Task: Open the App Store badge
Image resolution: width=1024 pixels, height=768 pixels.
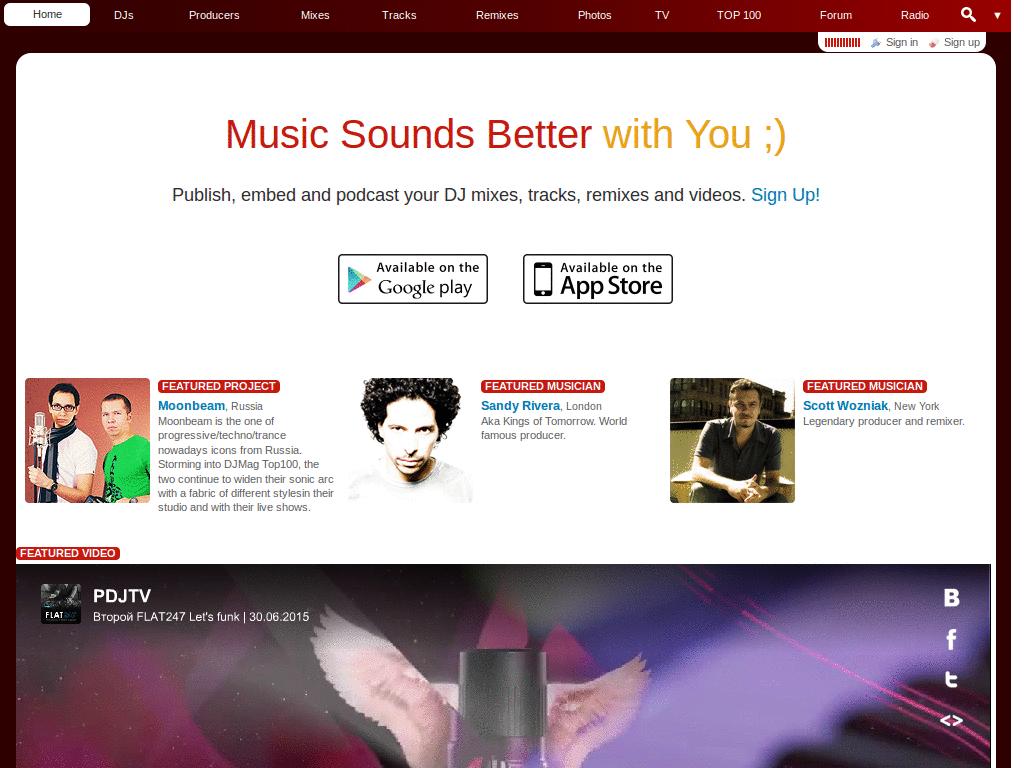Action: (598, 279)
